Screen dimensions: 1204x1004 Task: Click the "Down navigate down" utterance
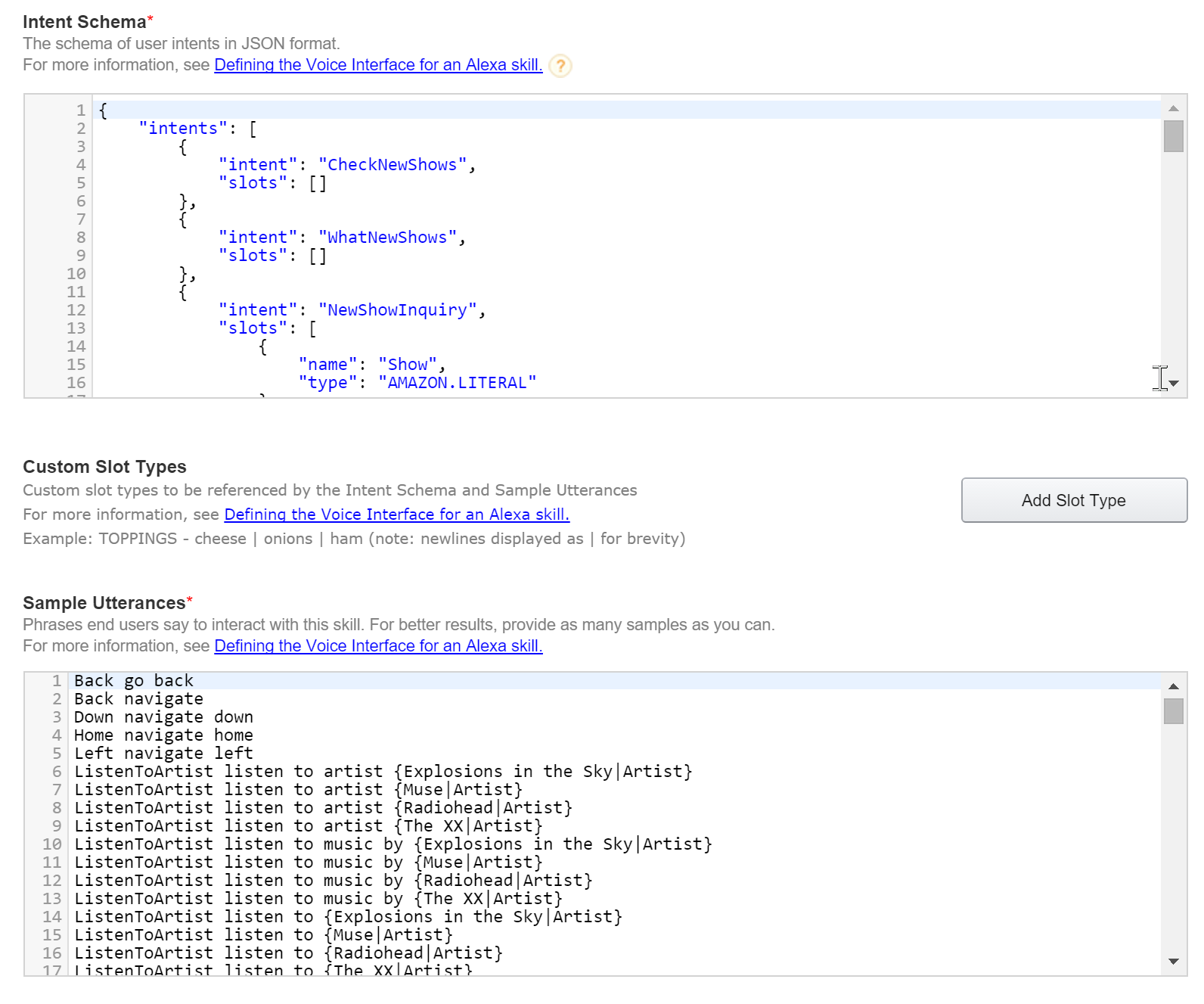pos(163,717)
